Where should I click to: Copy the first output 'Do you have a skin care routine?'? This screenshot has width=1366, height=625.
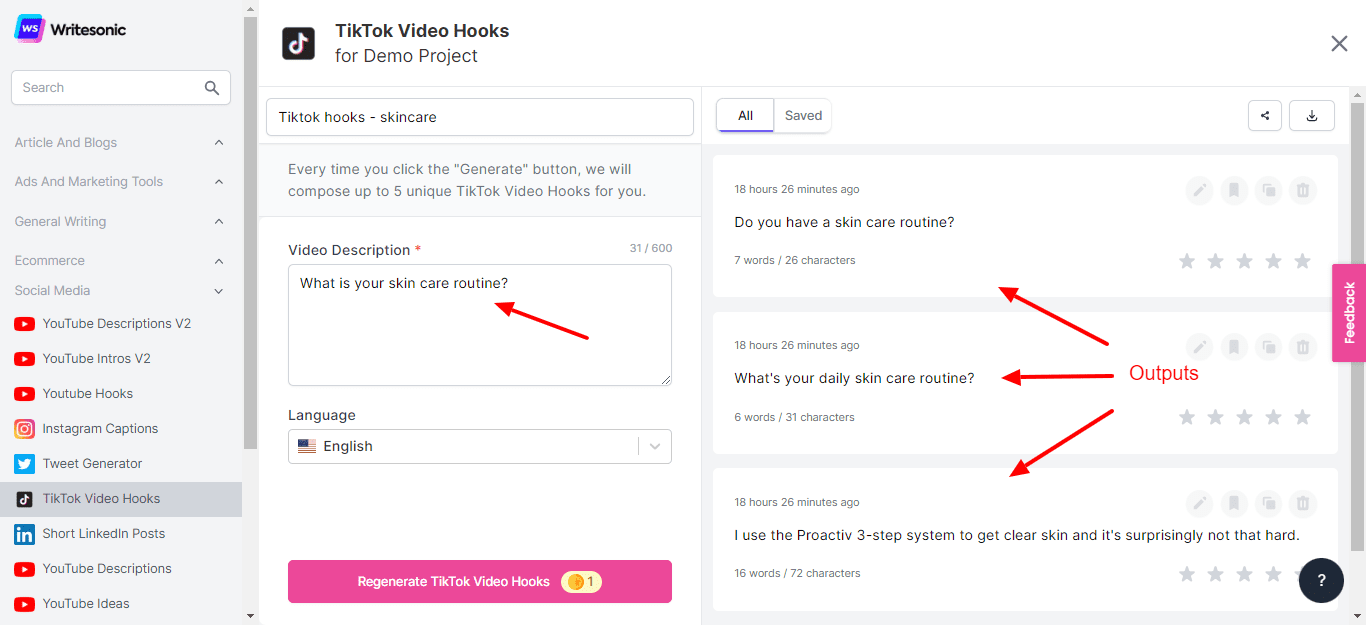[x=1268, y=190]
